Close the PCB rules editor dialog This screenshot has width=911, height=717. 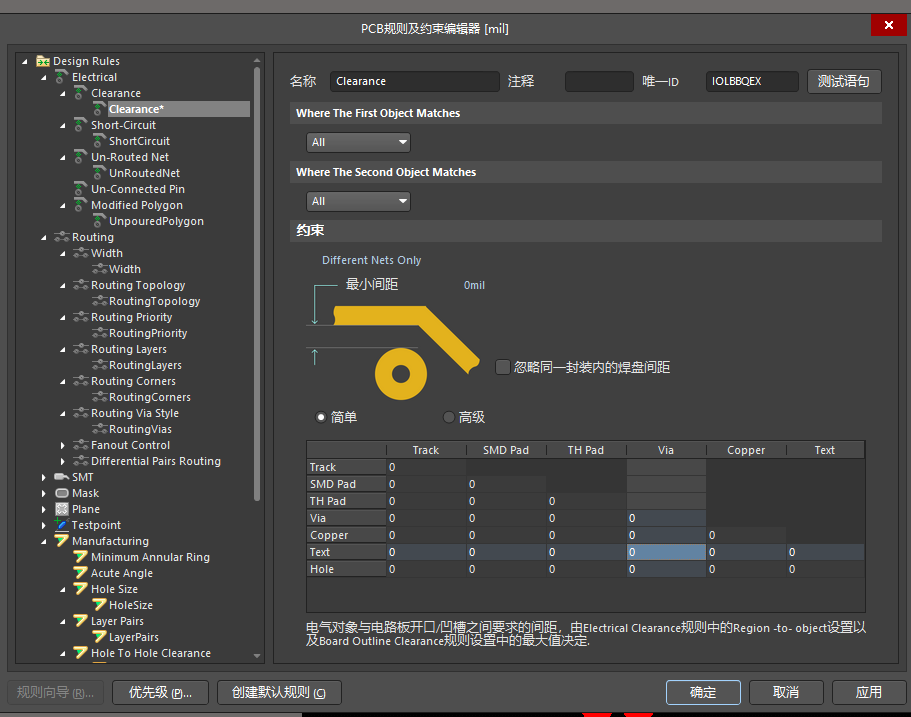[888, 25]
